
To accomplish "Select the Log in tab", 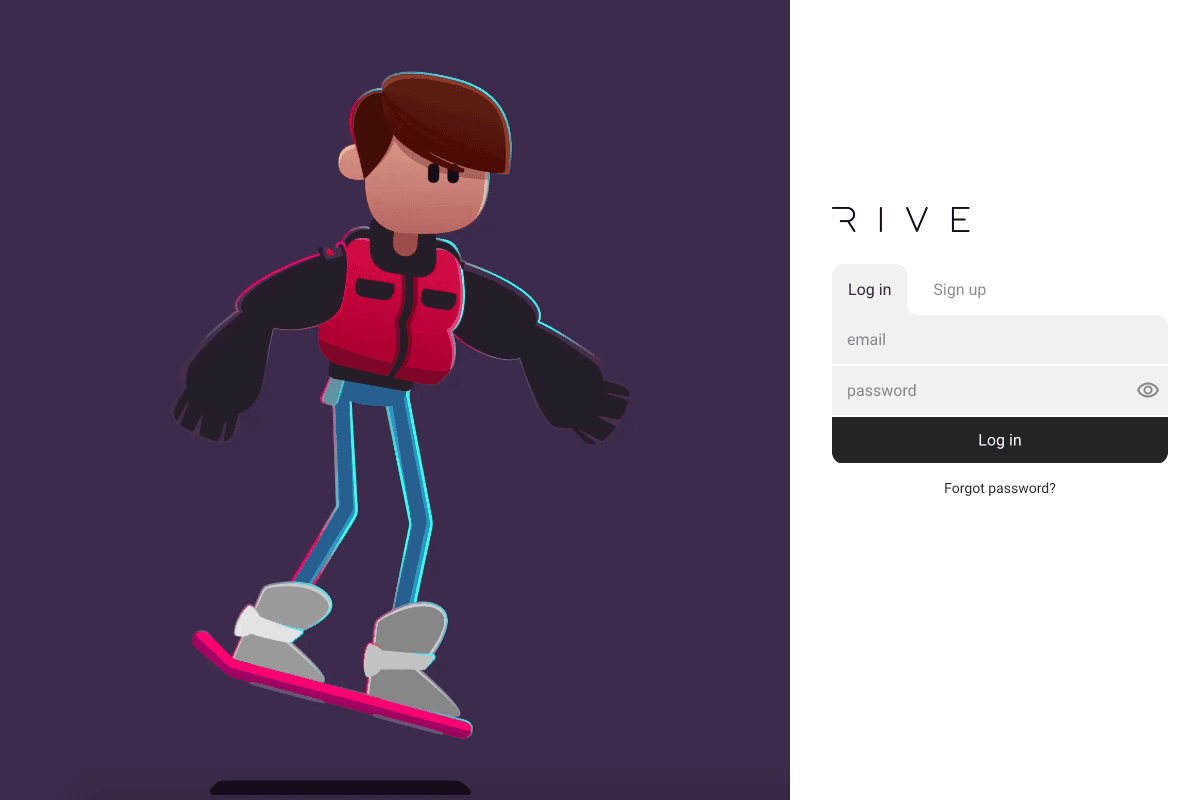I will pyautogui.click(x=869, y=290).
